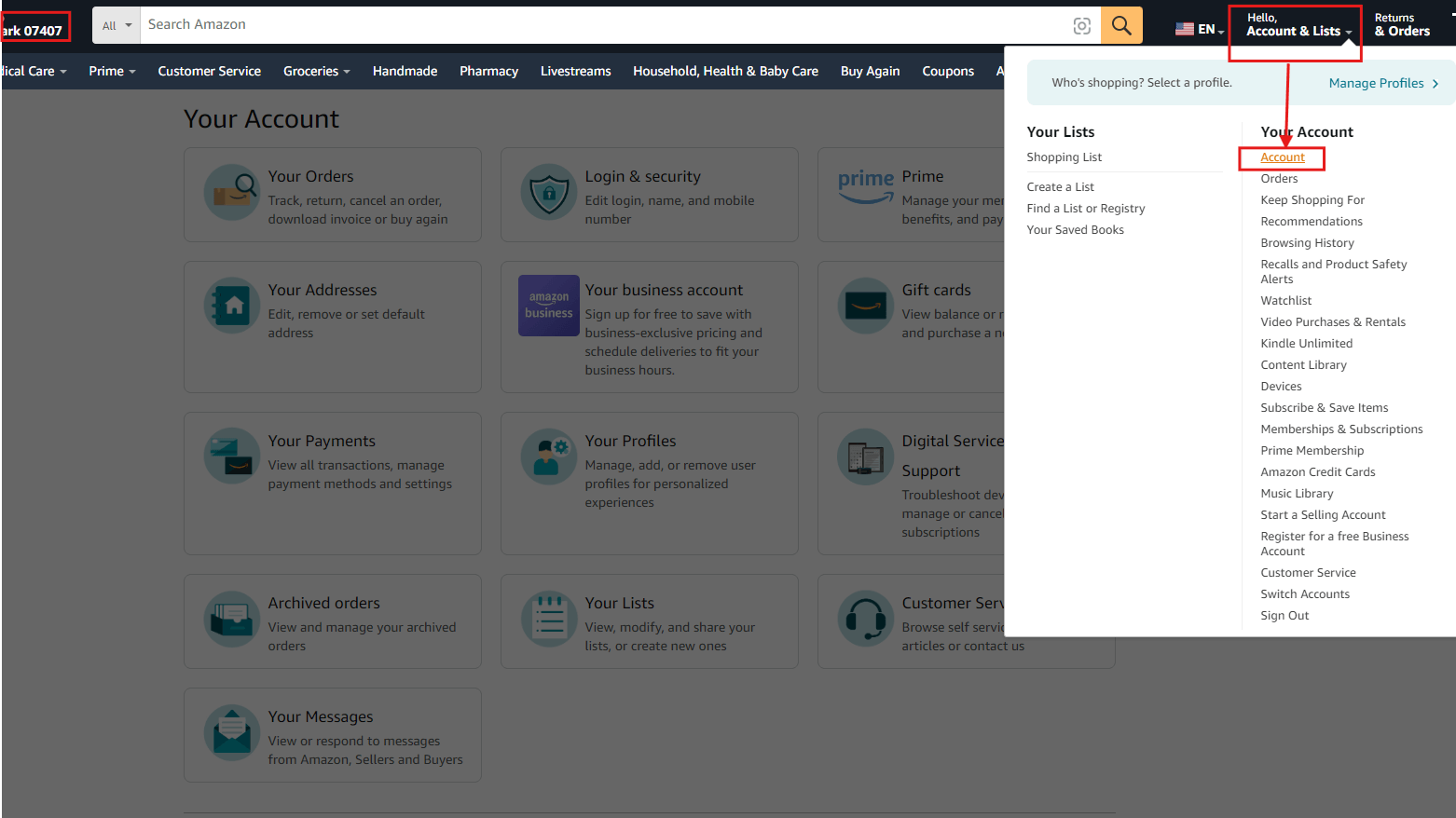The width and height of the screenshot is (1456, 818).
Task: Open Recalls and Product Safety Alerts
Action: (1334, 272)
